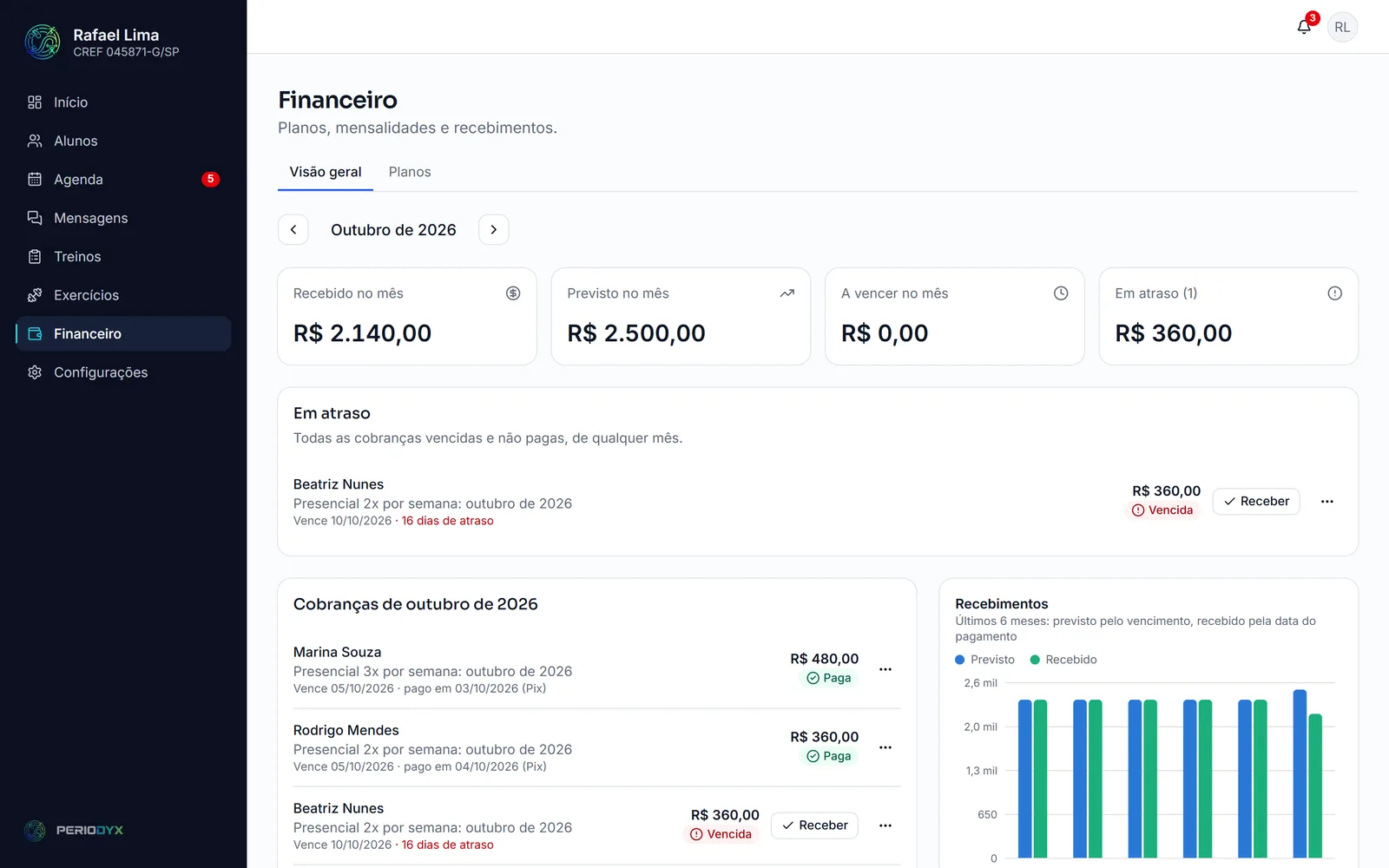Open more options in the Em atraso section
1389x868 pixels.
pyautogui.click(x=1327, y=502)
